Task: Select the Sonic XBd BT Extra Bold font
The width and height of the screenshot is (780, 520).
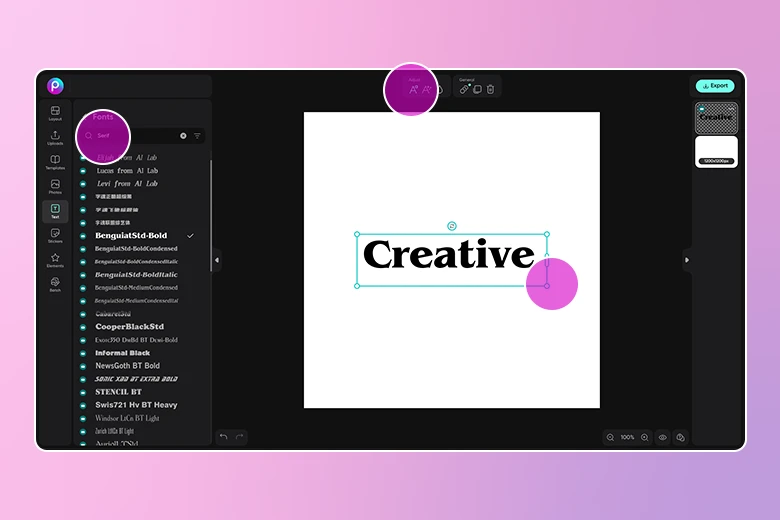Action: click(x=136, y=379)
